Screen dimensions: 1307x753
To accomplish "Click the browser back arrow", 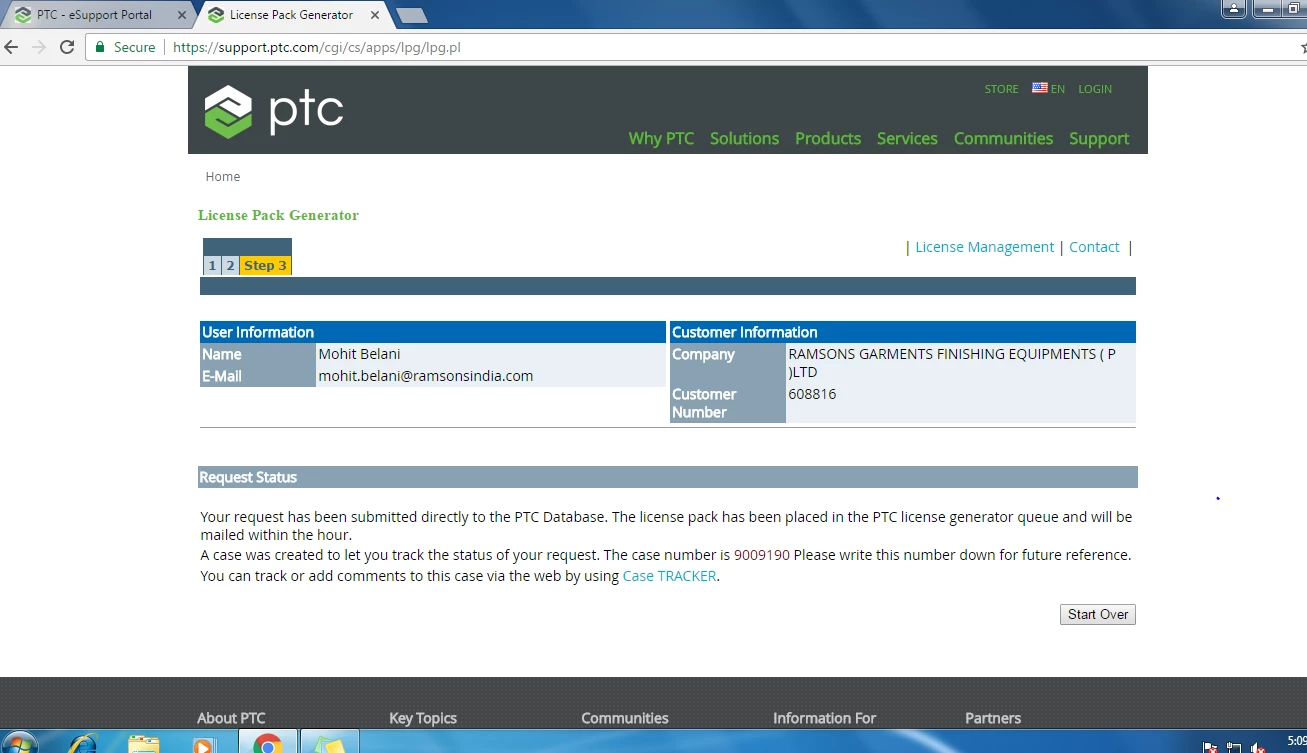I will click(x=12, y=47).
